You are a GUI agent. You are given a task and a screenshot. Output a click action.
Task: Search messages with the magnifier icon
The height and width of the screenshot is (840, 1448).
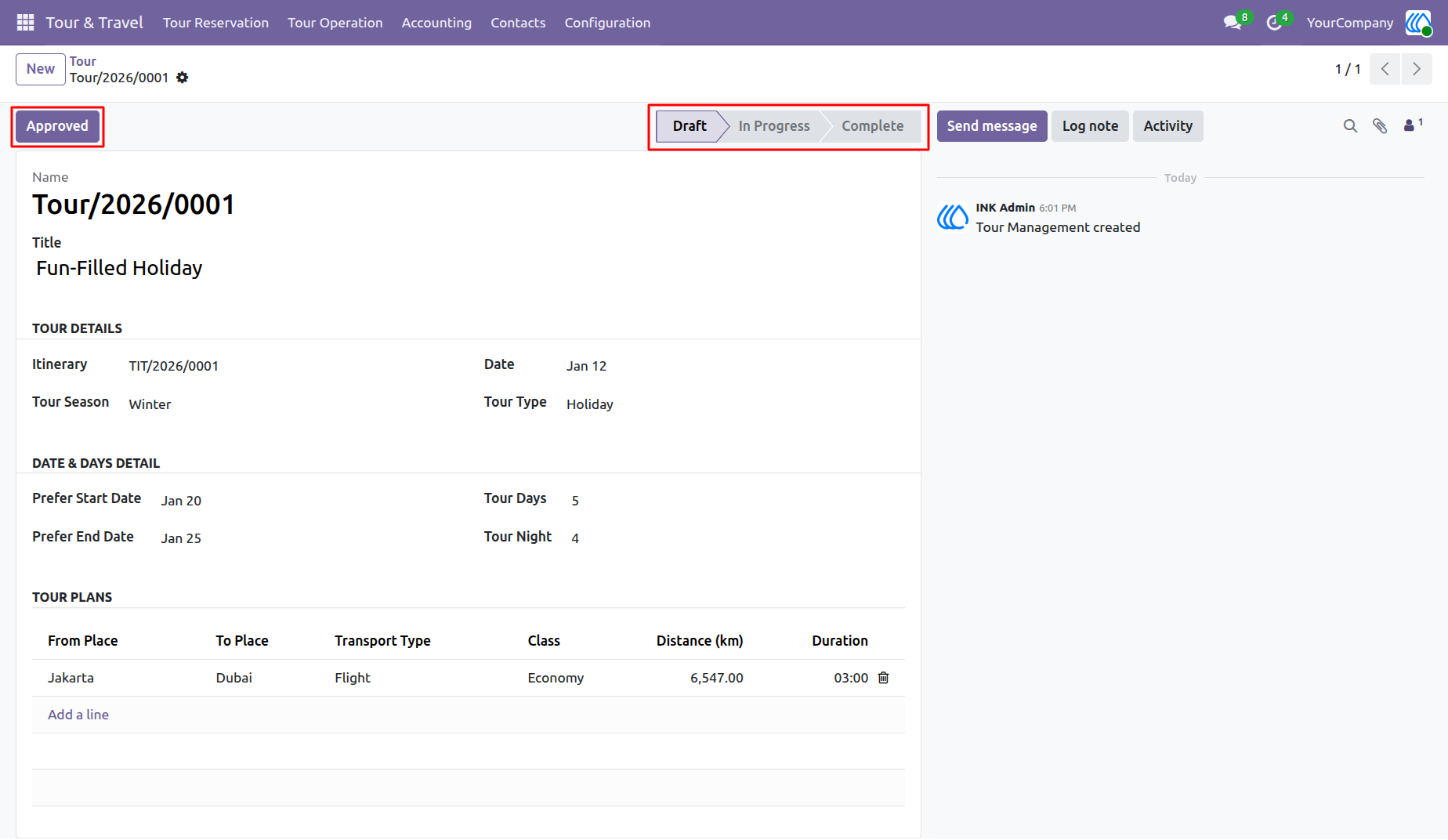point(1350,126)
